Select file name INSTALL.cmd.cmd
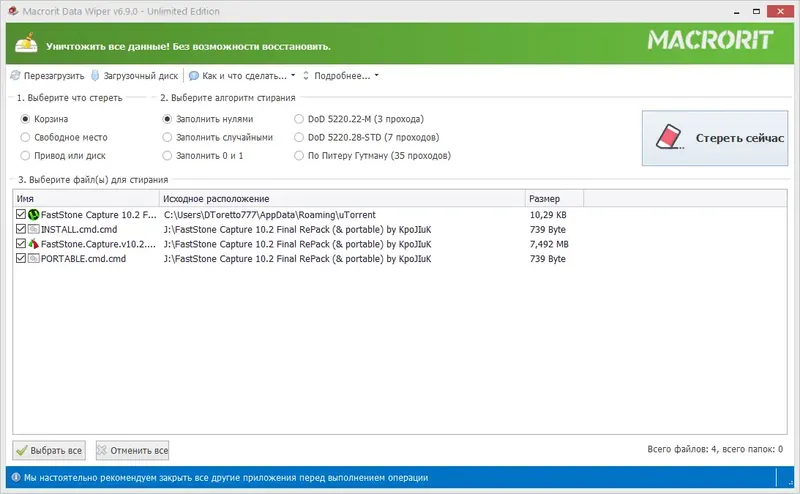The height and width of the screenshot is (494, 800). point(79,230)
